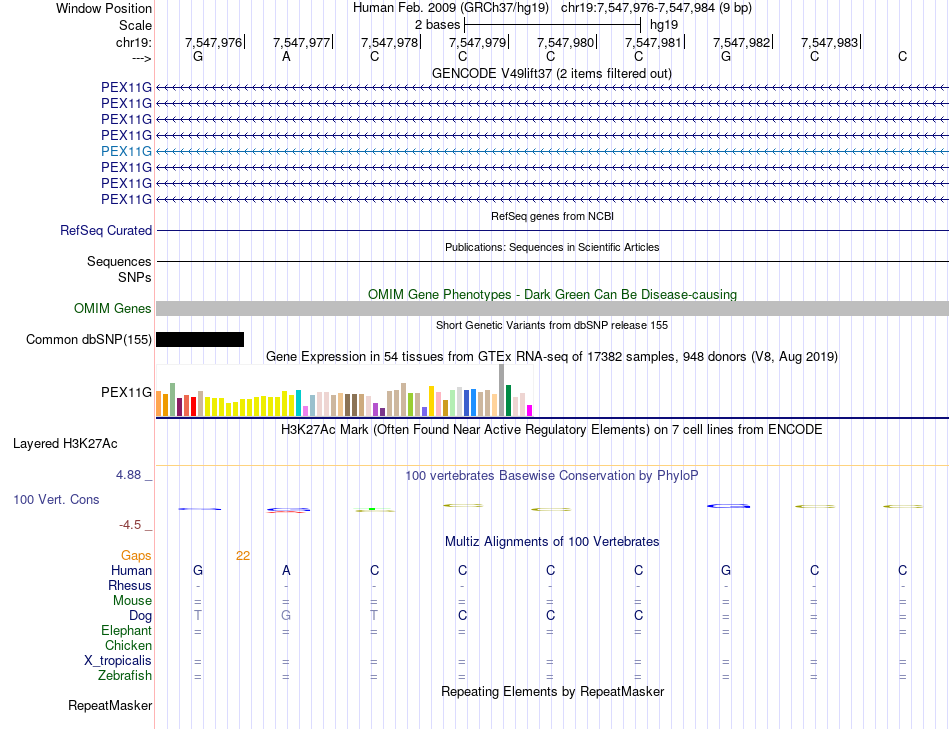Select the X_tropicalis alignment row label

[118, 661]
